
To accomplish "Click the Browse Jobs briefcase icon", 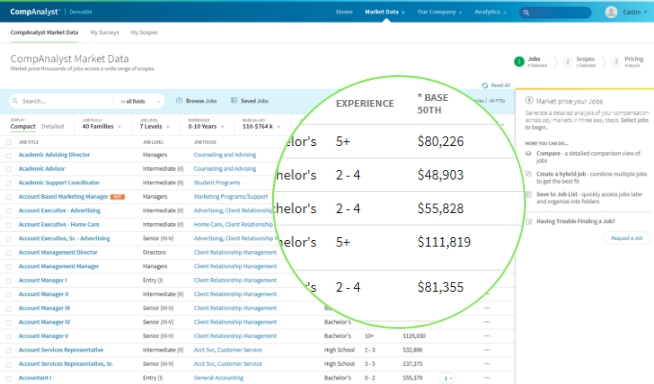I will coord(179,100).
